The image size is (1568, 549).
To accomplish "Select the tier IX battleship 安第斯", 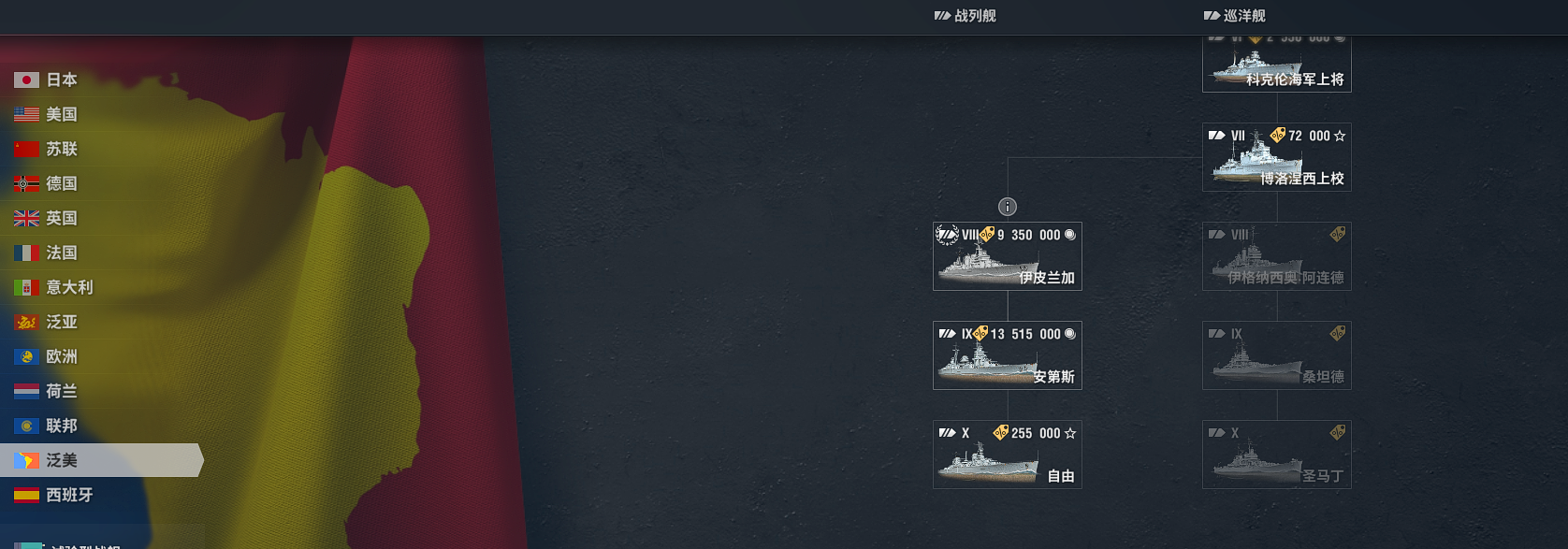I will pos(1008,355).
